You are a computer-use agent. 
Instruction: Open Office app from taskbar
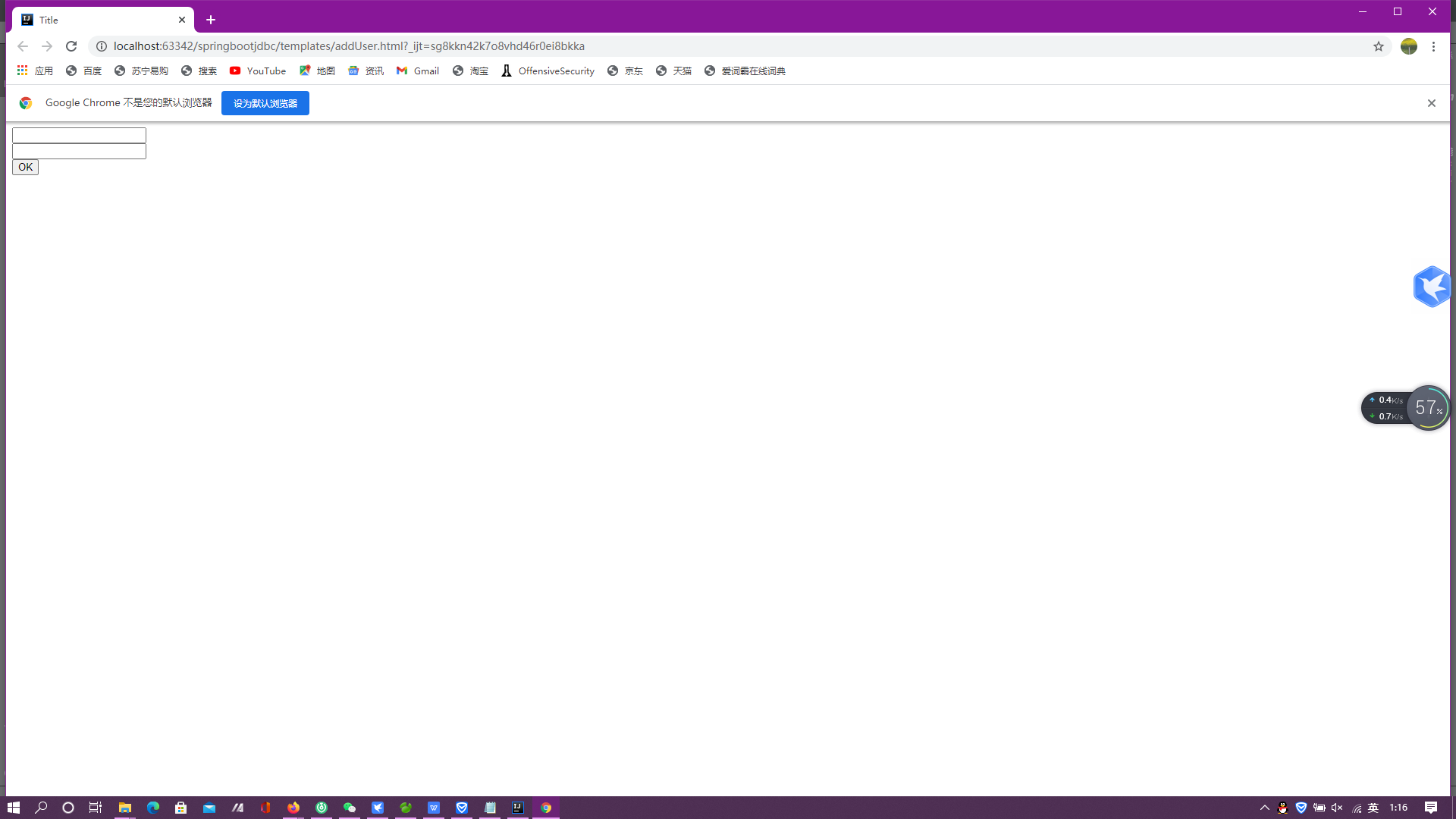tap(265, 808)
